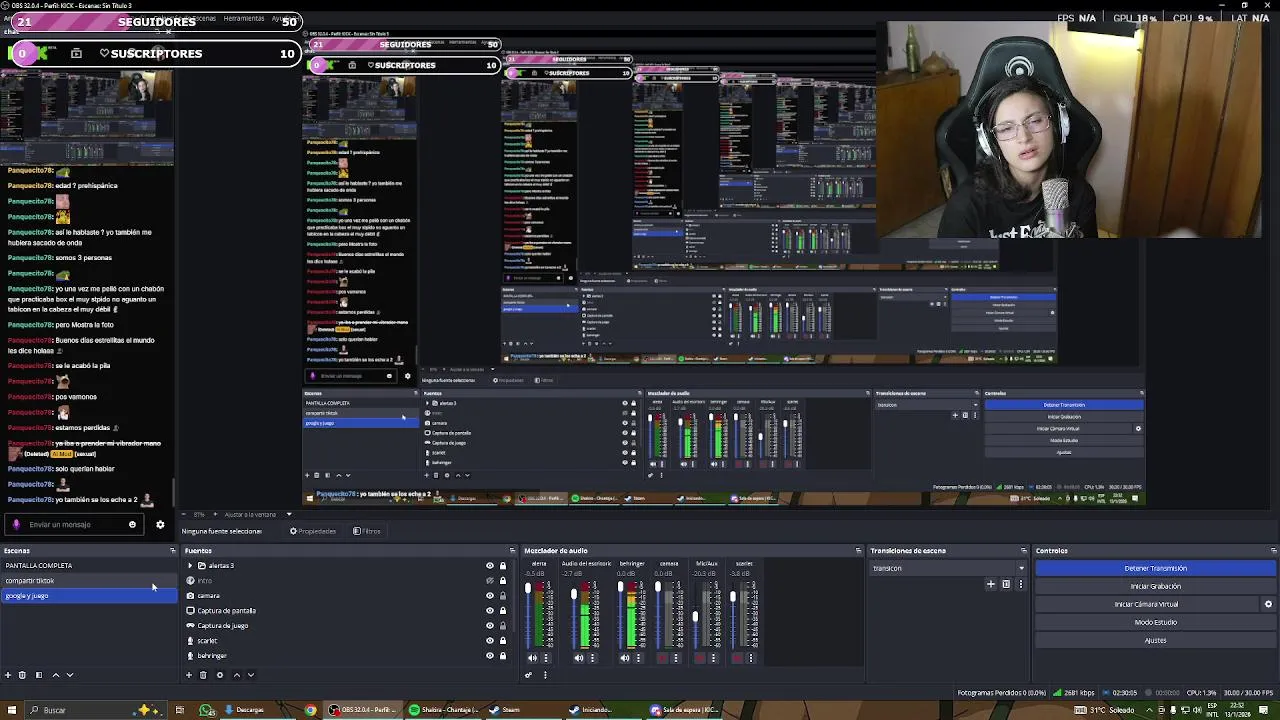Open audio mixer bottom options menu dots

coord(545,675)
